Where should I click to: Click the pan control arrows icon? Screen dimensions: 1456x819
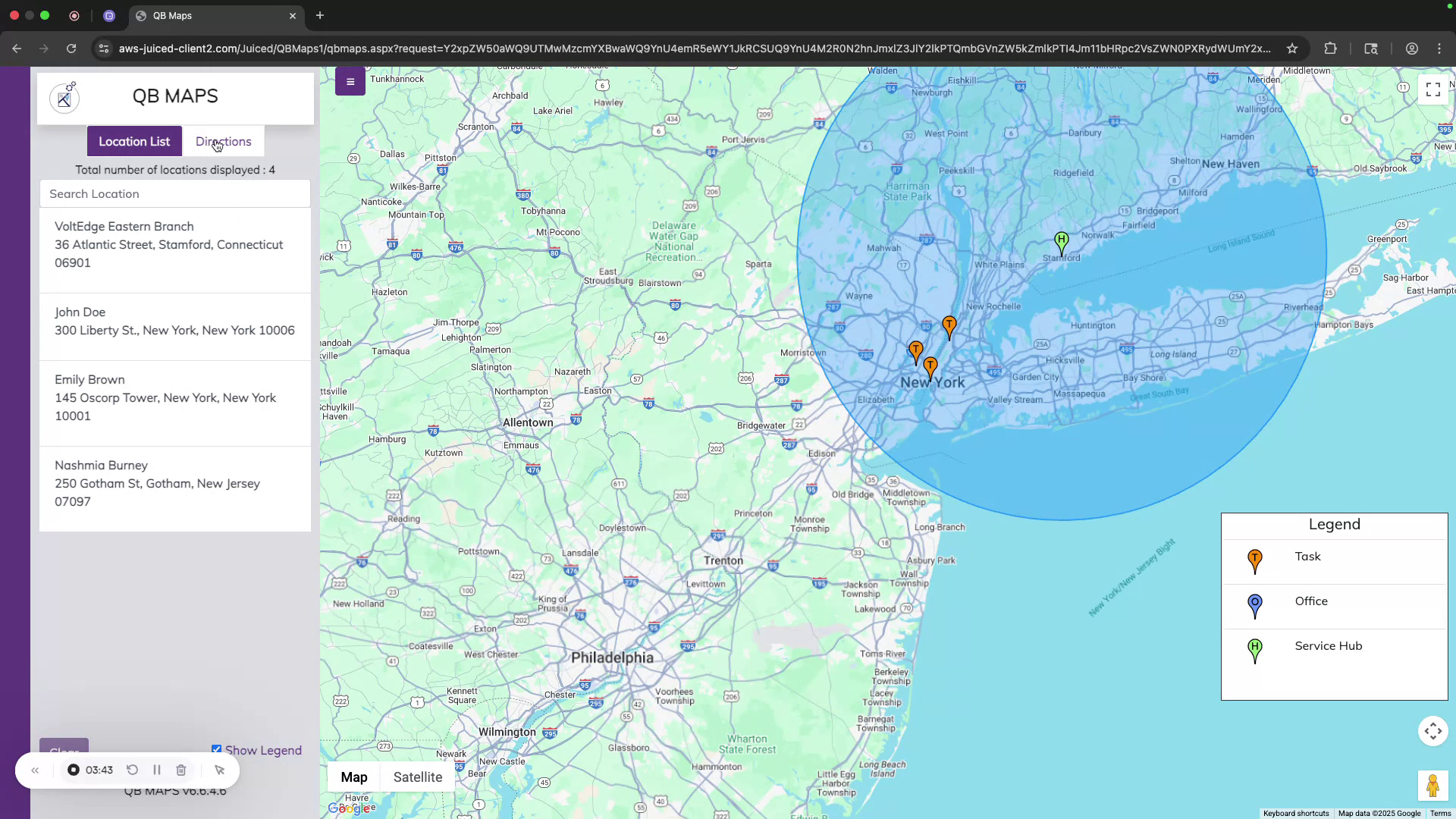pyautogui.click(x=1432, y=731)
